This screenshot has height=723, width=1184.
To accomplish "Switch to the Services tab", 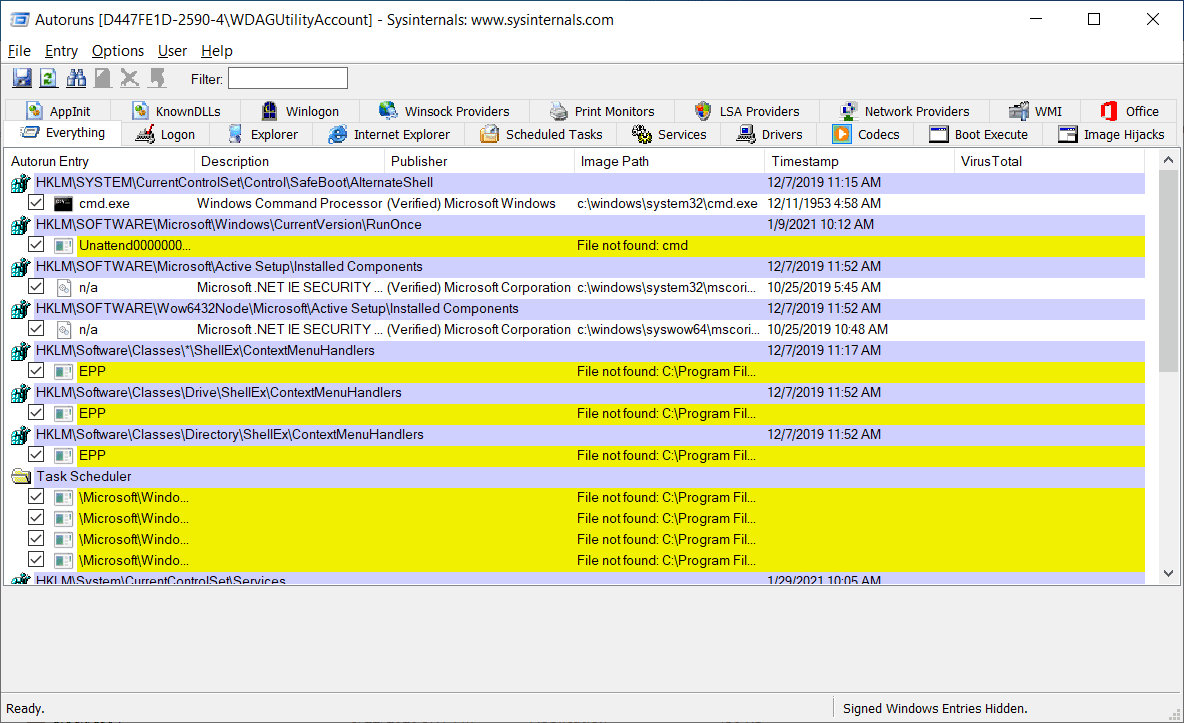I will 669,134.
